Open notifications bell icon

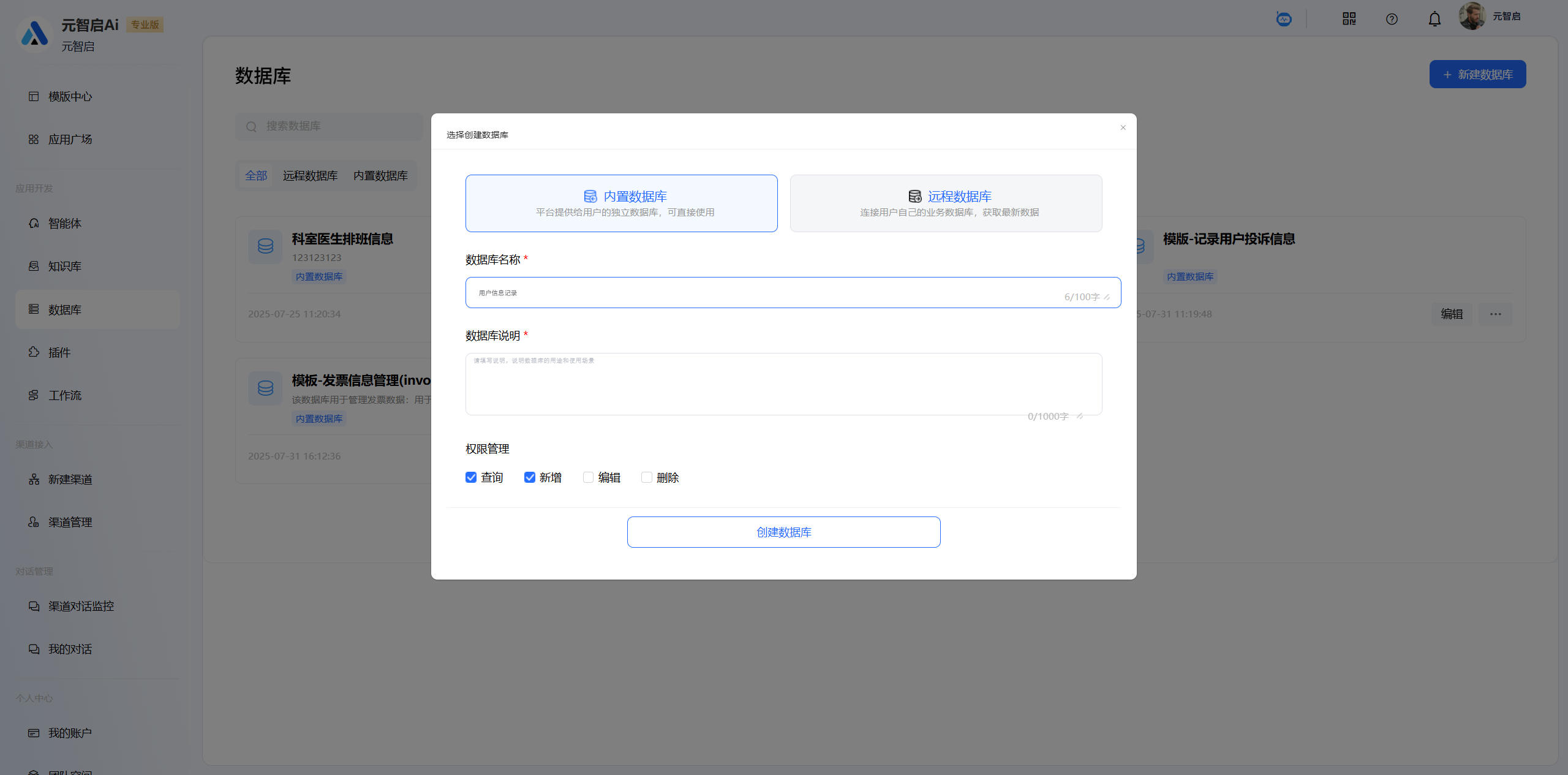(1434, 19)
